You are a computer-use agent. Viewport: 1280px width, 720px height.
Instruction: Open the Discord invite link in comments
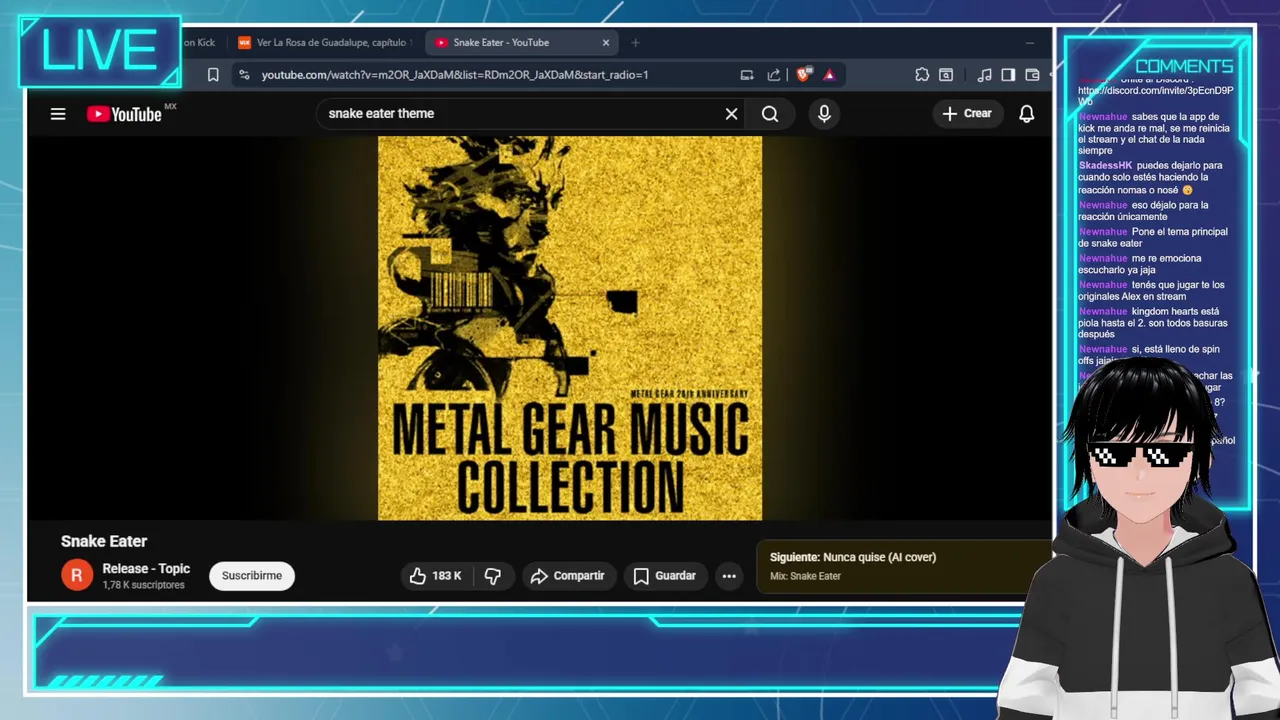(1156, 96)
